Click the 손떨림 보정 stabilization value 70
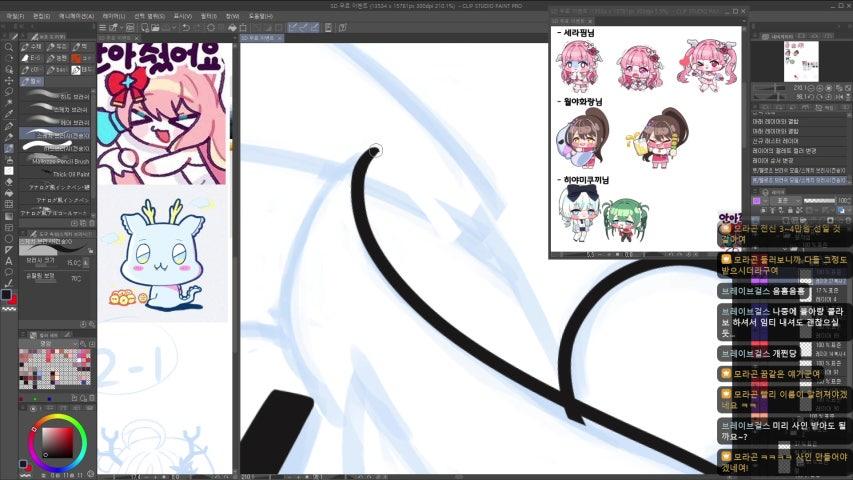This screenshot has width=853, height=480. point(76,278)
